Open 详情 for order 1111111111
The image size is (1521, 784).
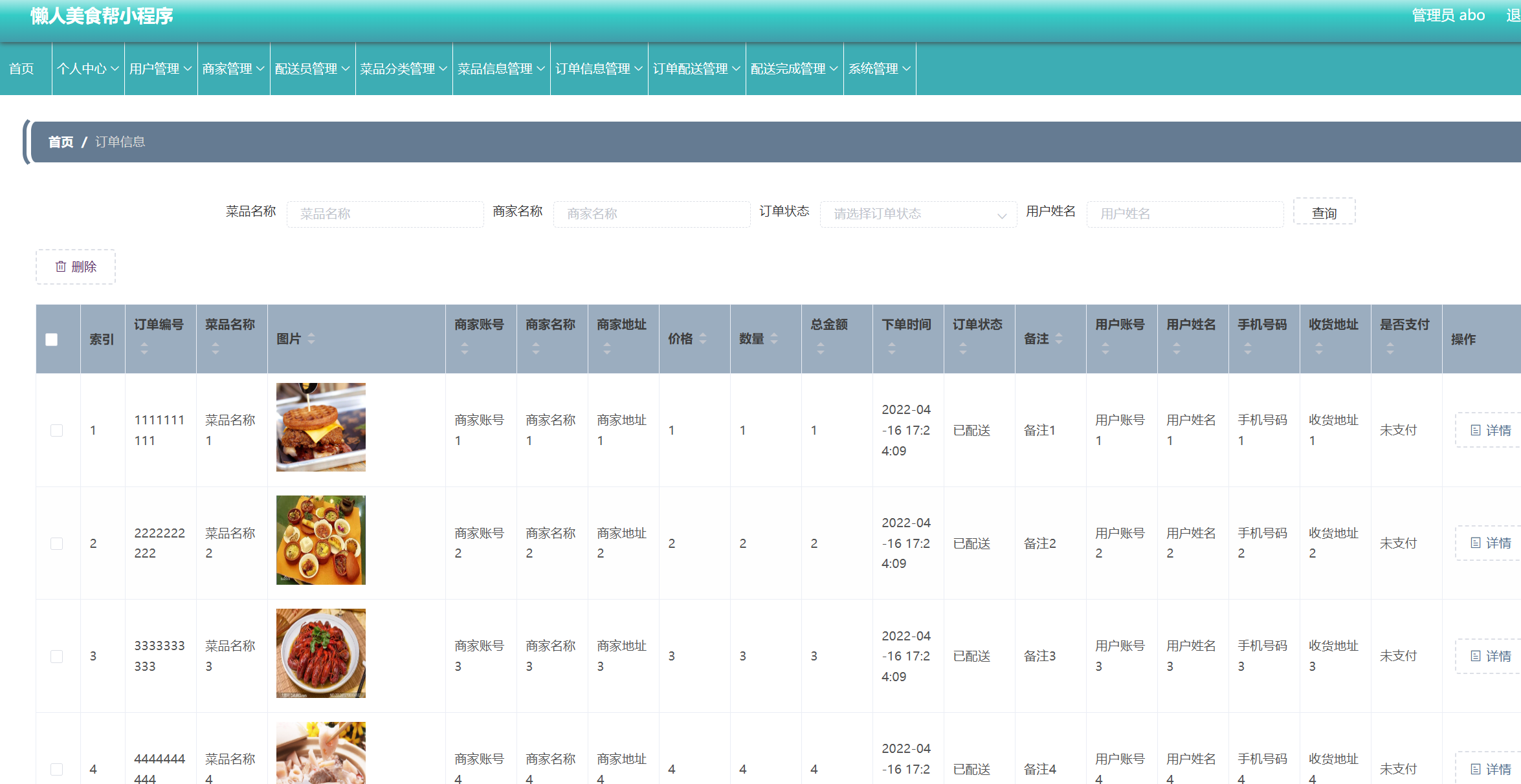pos(1491,430)
